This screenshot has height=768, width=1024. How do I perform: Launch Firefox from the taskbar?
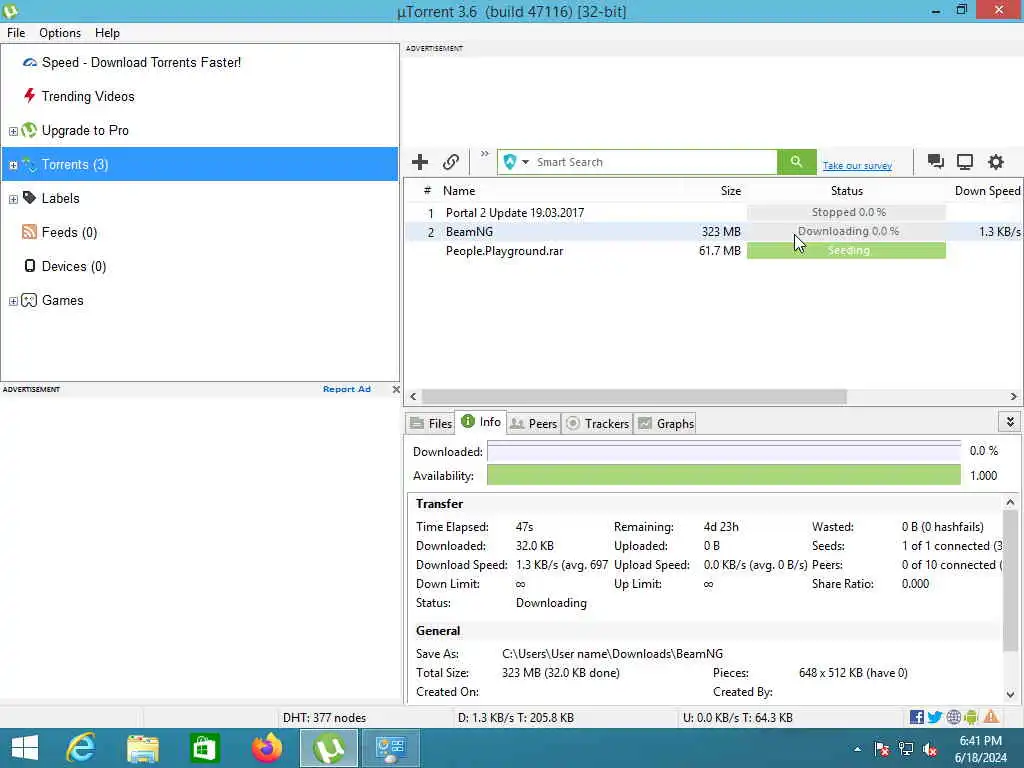pyautogui.click(x=266, y=748)
